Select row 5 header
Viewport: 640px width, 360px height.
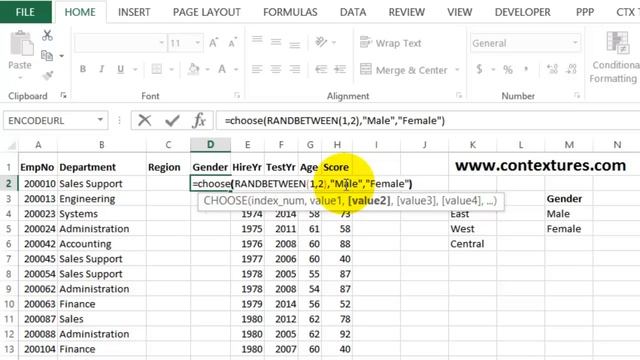(9, 229)
